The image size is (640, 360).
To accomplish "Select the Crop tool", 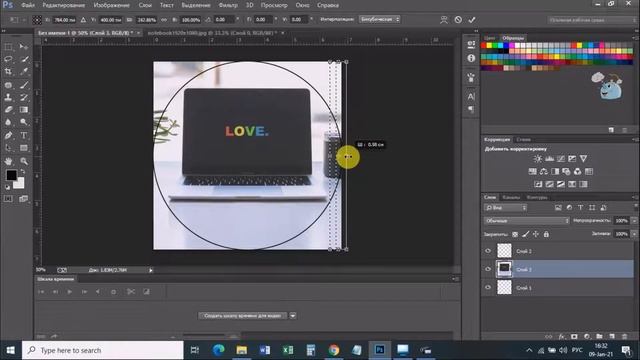I will (x=8, y=72).
